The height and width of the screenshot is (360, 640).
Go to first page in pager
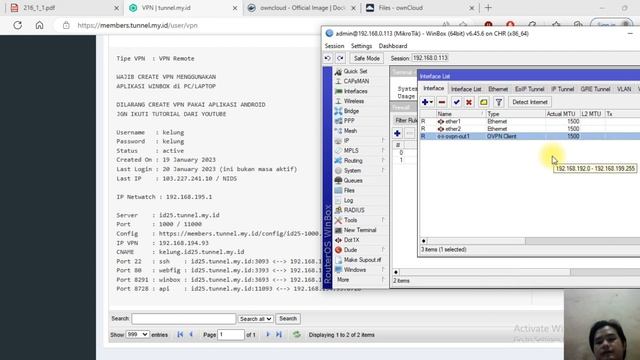[x=180, y=335]
